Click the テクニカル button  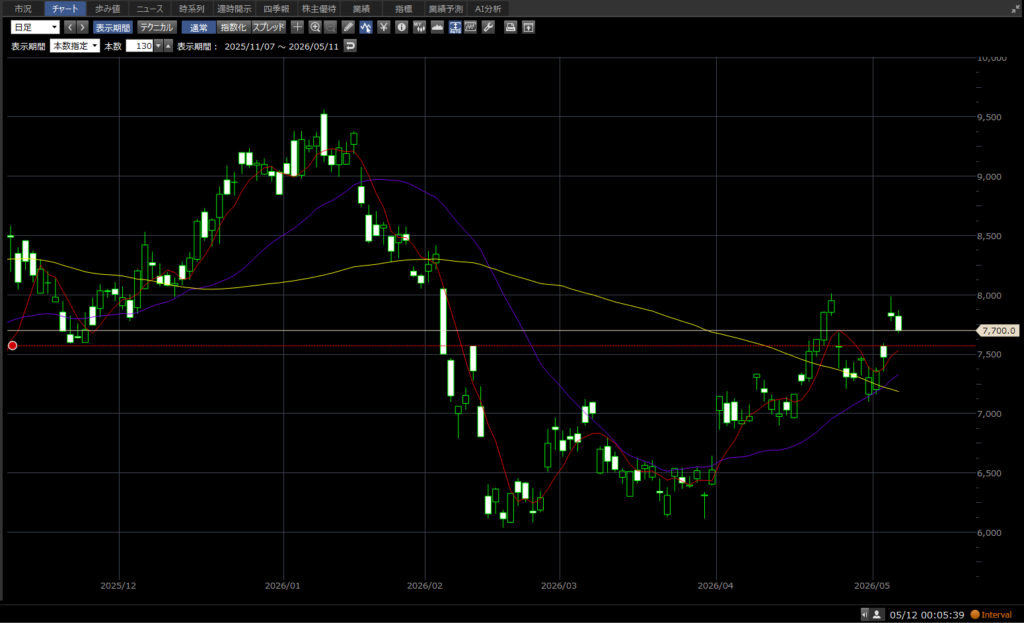click(157, 27)
